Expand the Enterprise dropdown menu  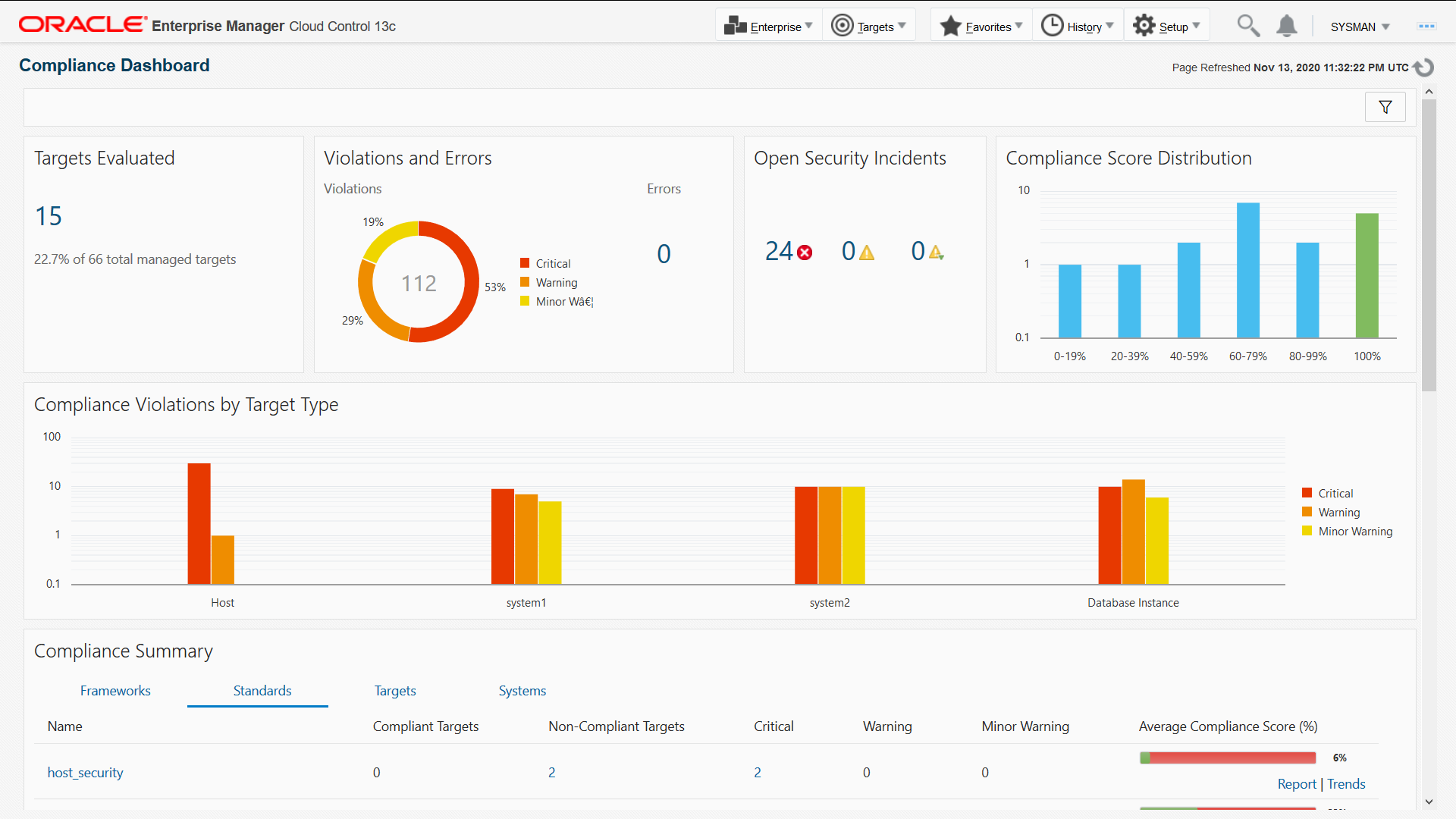click(769, 27)
